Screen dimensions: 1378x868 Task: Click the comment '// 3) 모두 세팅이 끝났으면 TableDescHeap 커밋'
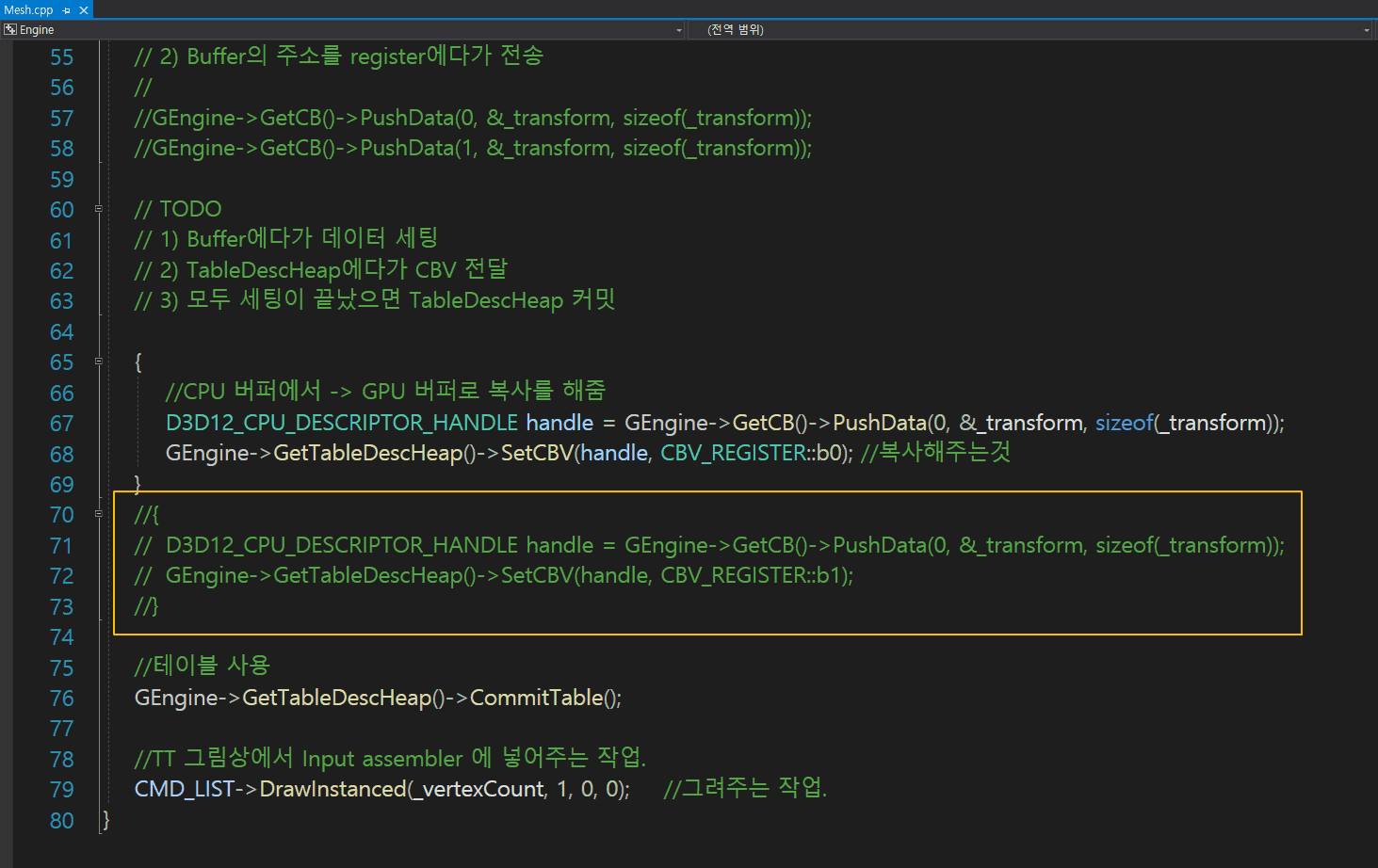click(375, 300)
